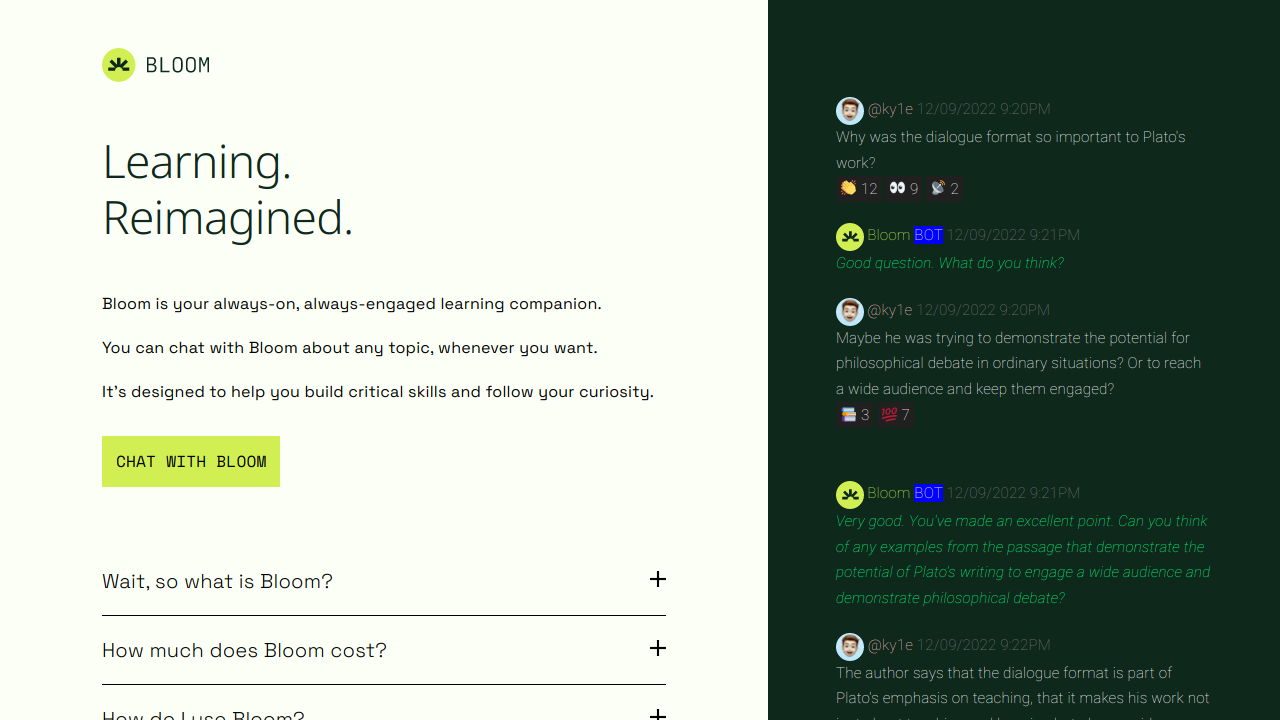Click eyes reaction with count 9
This screenshot has width=1280, height=720.
904,188
